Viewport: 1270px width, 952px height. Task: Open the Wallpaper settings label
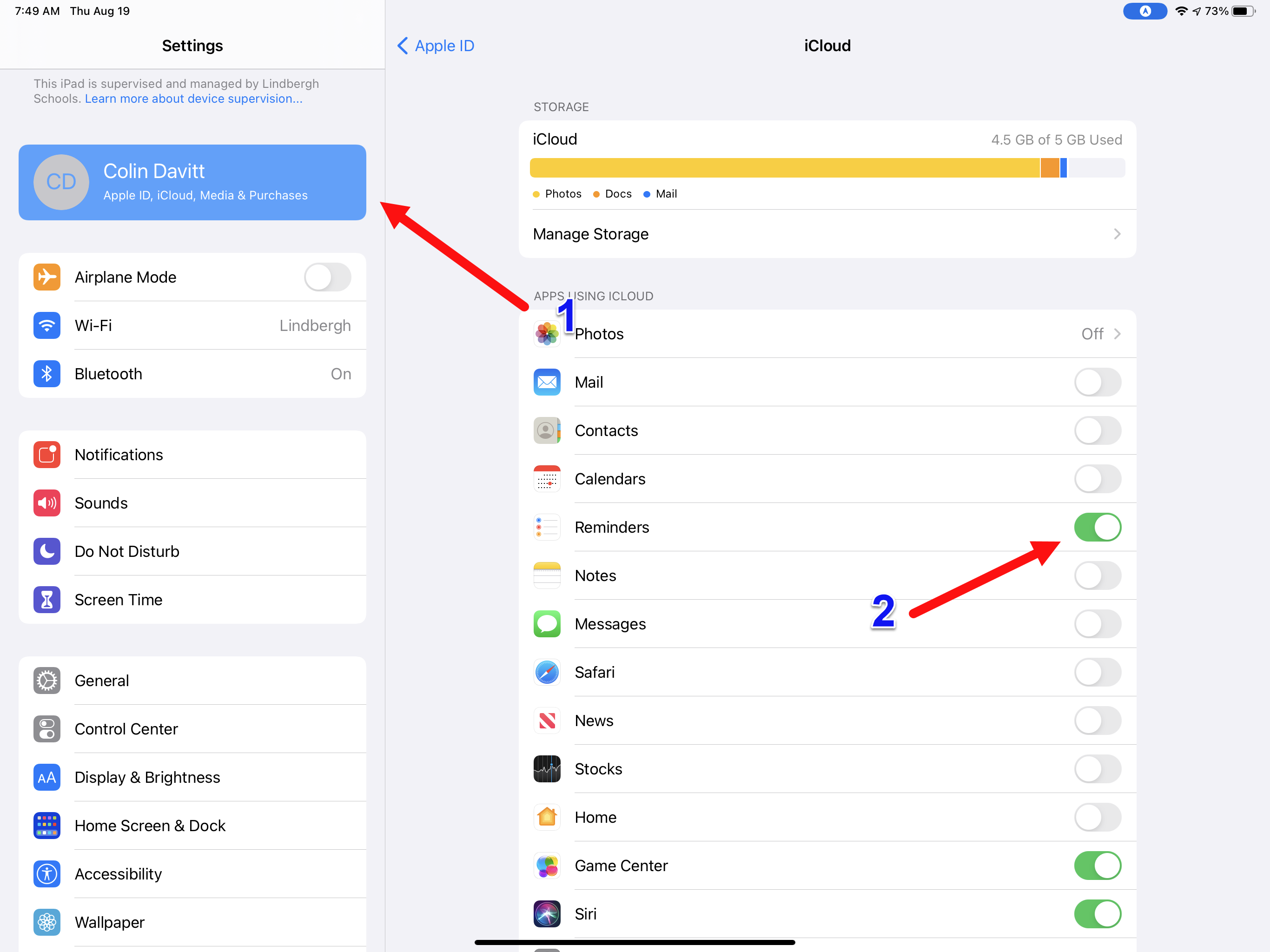click(110, 922)
